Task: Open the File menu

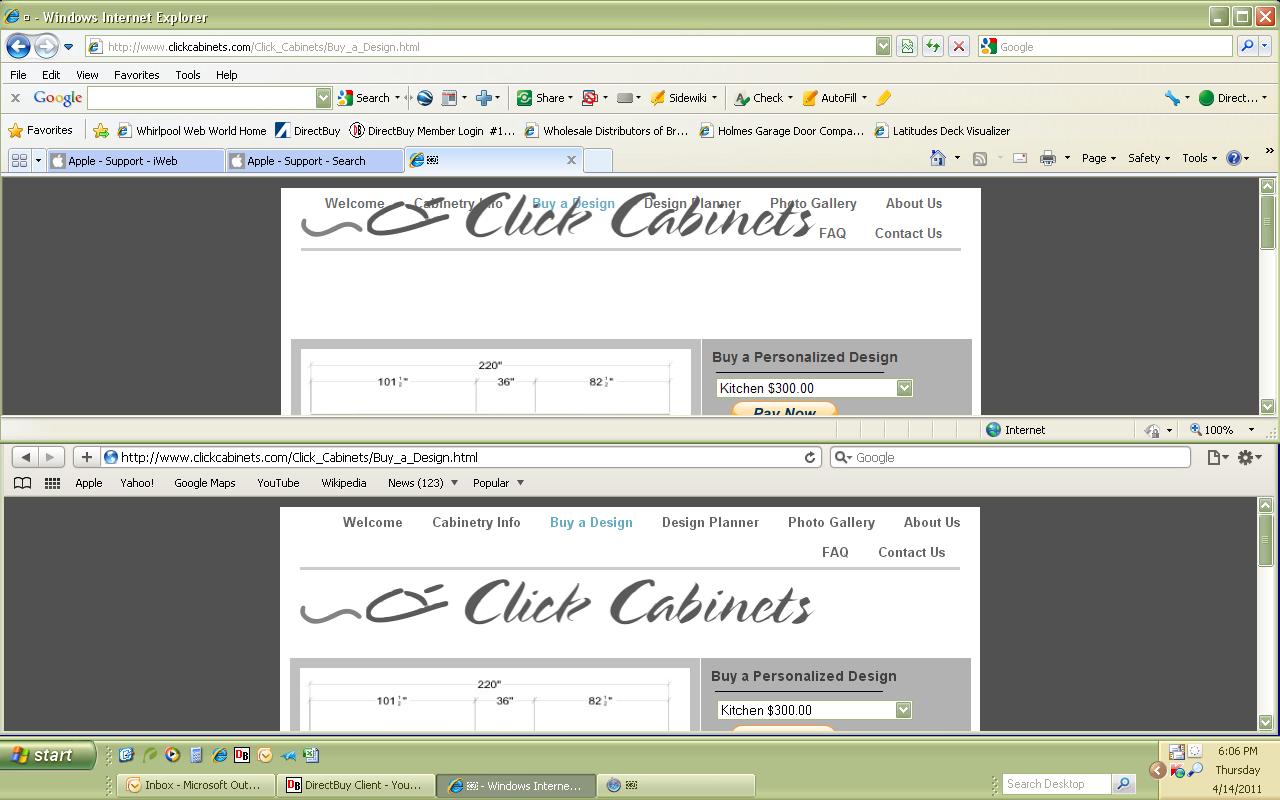Action: point(18,75)
